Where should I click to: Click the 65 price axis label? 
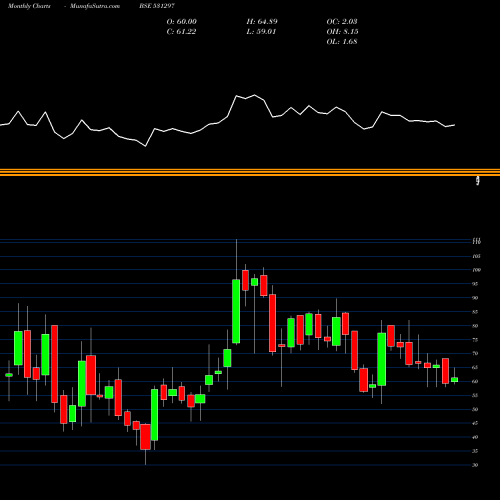tap(475, 367)
